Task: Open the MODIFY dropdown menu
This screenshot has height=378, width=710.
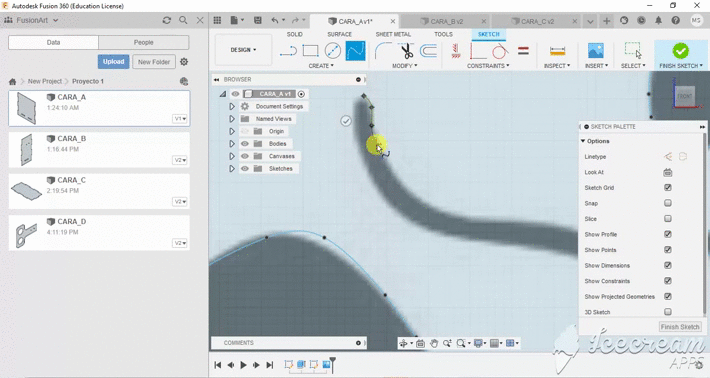Action: [405, 66]
